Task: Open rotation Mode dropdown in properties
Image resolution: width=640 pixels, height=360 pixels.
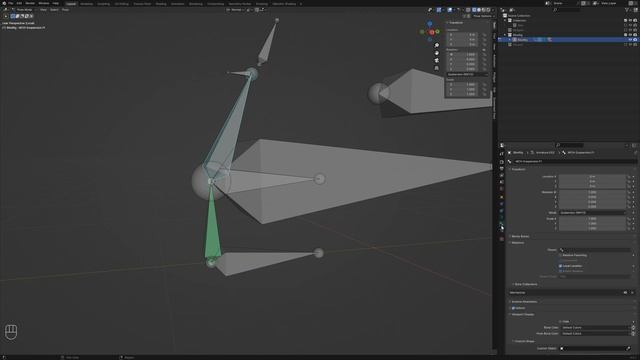Action: click(592, 213)
